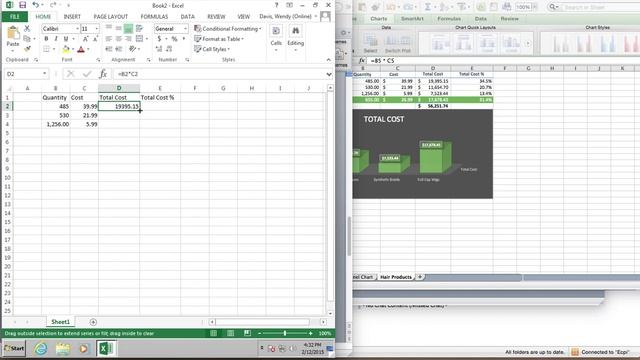
Task: Open the Font Color dropdown arrow
Action: click(x=88, y=49)
